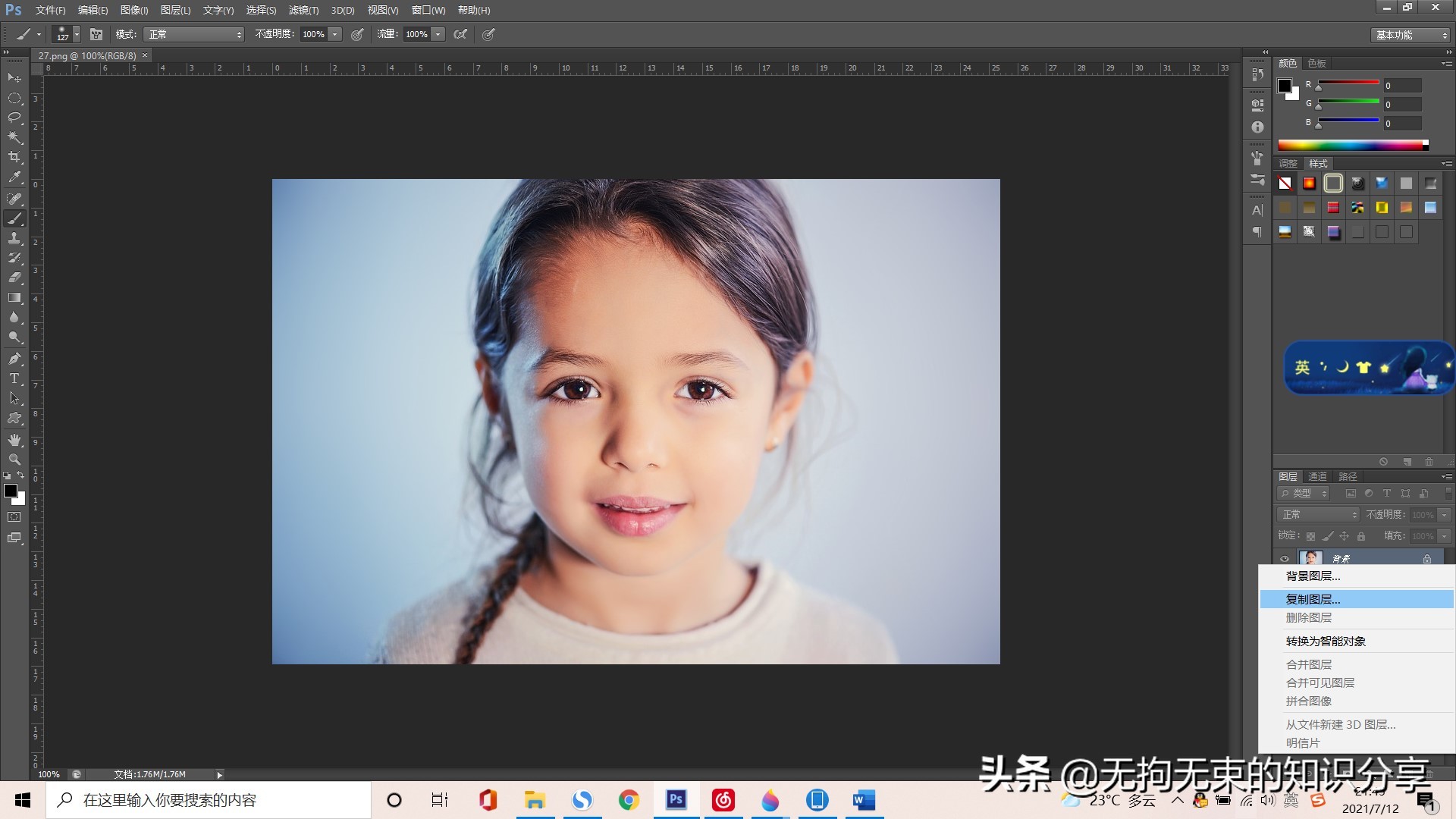
Task: Expand the opacity 100% dropdown arrow
Action: (334, 34)
